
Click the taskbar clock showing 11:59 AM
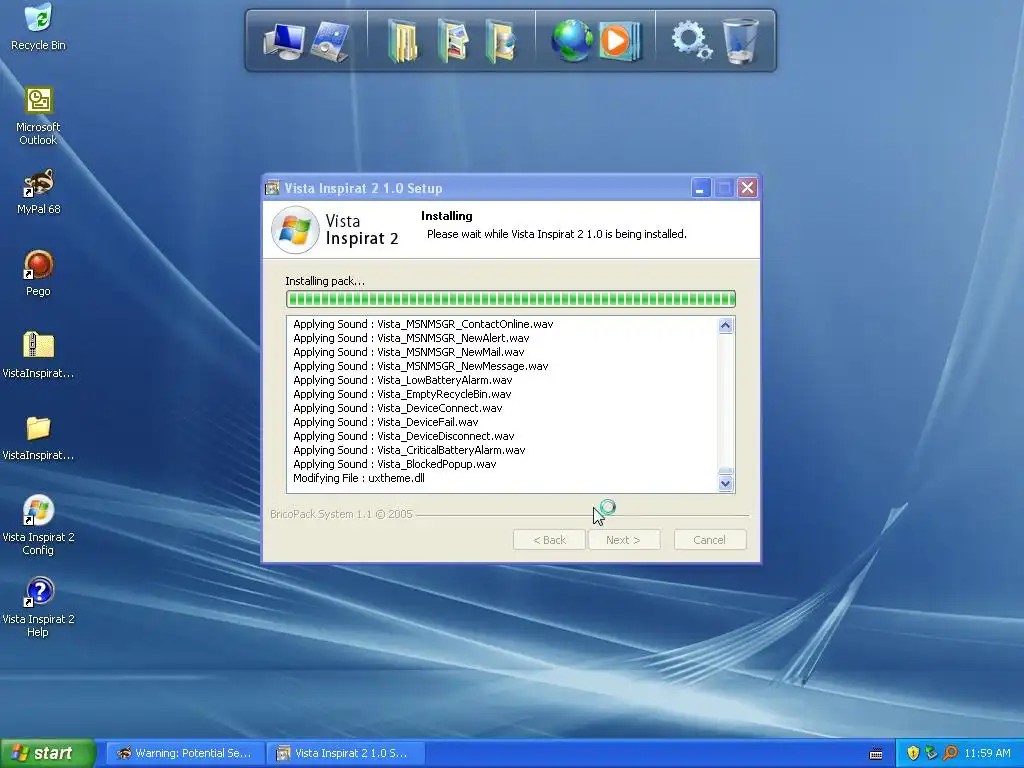pos(987,754)
